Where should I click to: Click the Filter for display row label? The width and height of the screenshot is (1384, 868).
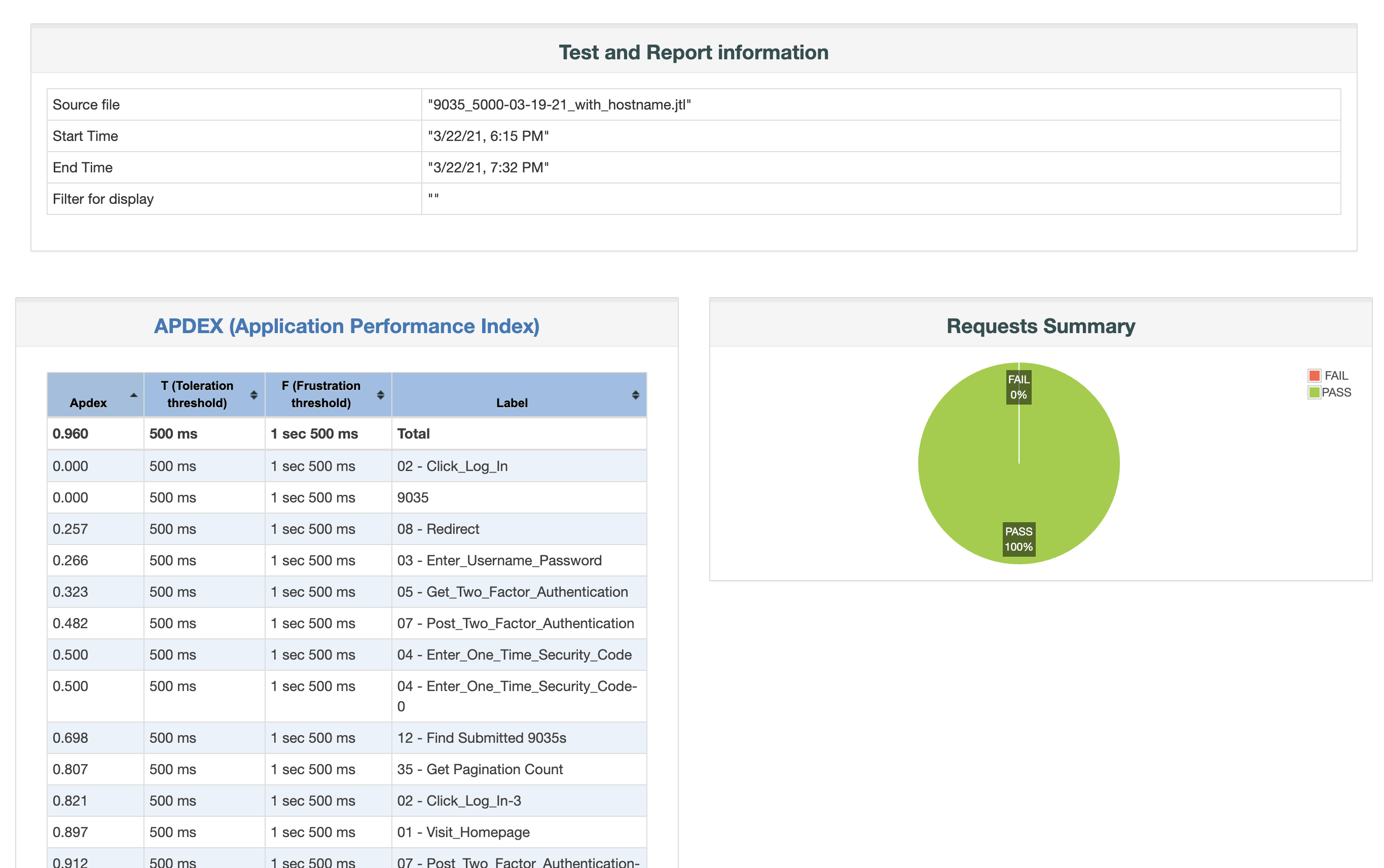[103, 199]
